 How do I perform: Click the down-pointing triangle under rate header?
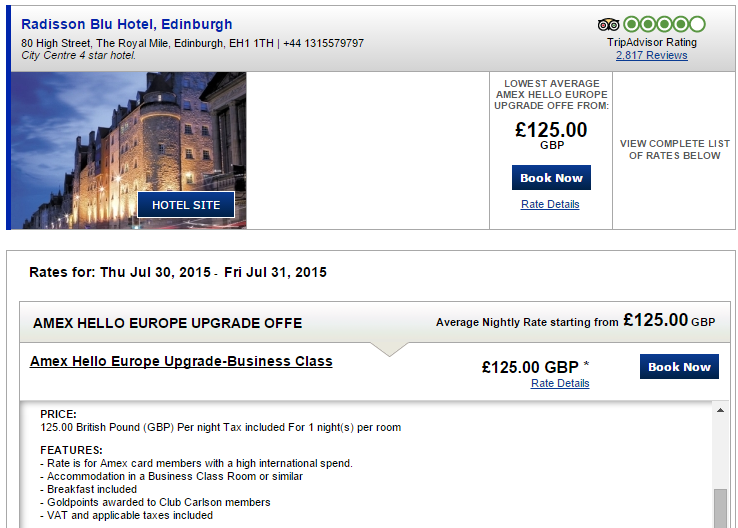pyautogui.click(x=389, y=349)
